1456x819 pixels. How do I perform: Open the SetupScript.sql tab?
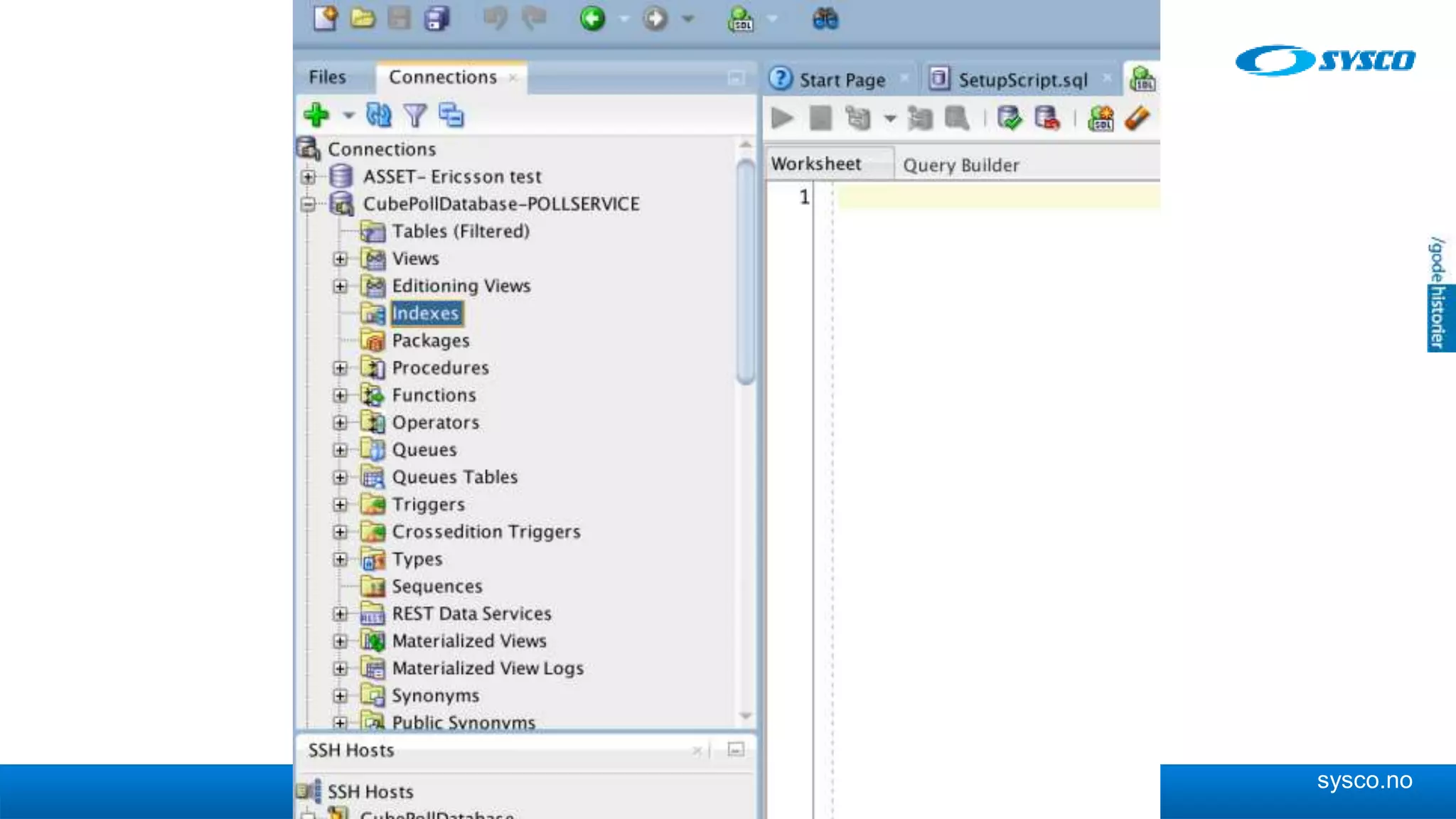point(1022,80)
